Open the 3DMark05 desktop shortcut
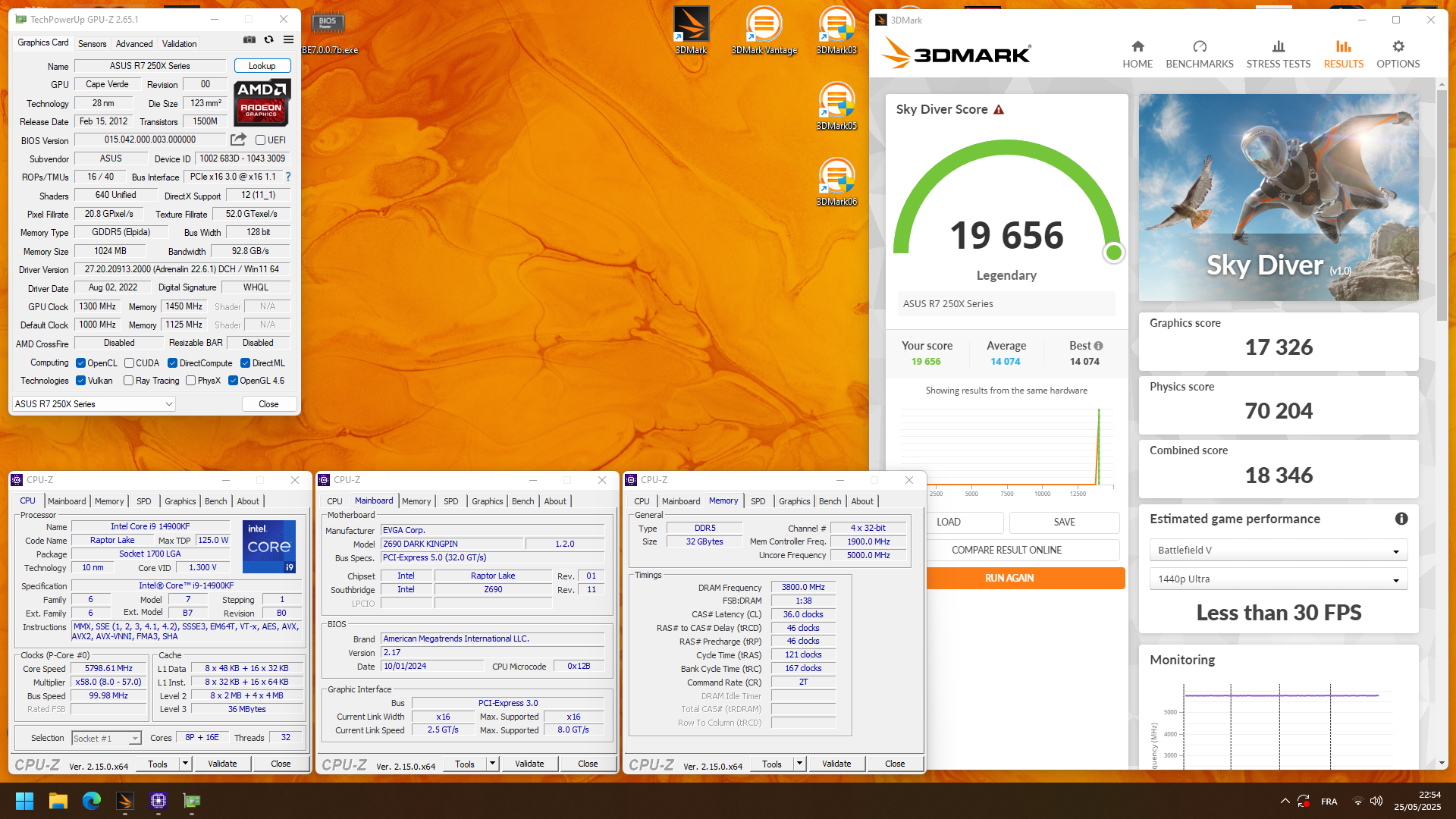1456x819 pixels. tap(836, 106)
